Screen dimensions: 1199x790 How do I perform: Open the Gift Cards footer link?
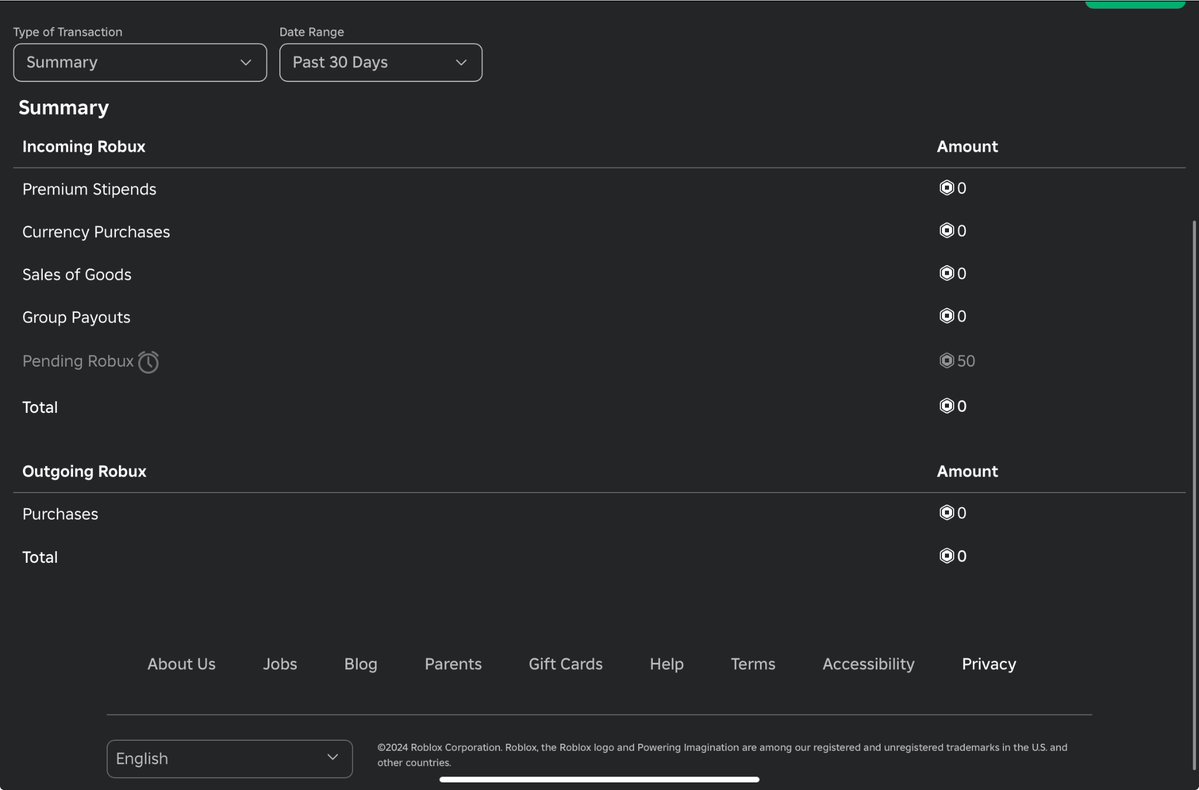566,665
